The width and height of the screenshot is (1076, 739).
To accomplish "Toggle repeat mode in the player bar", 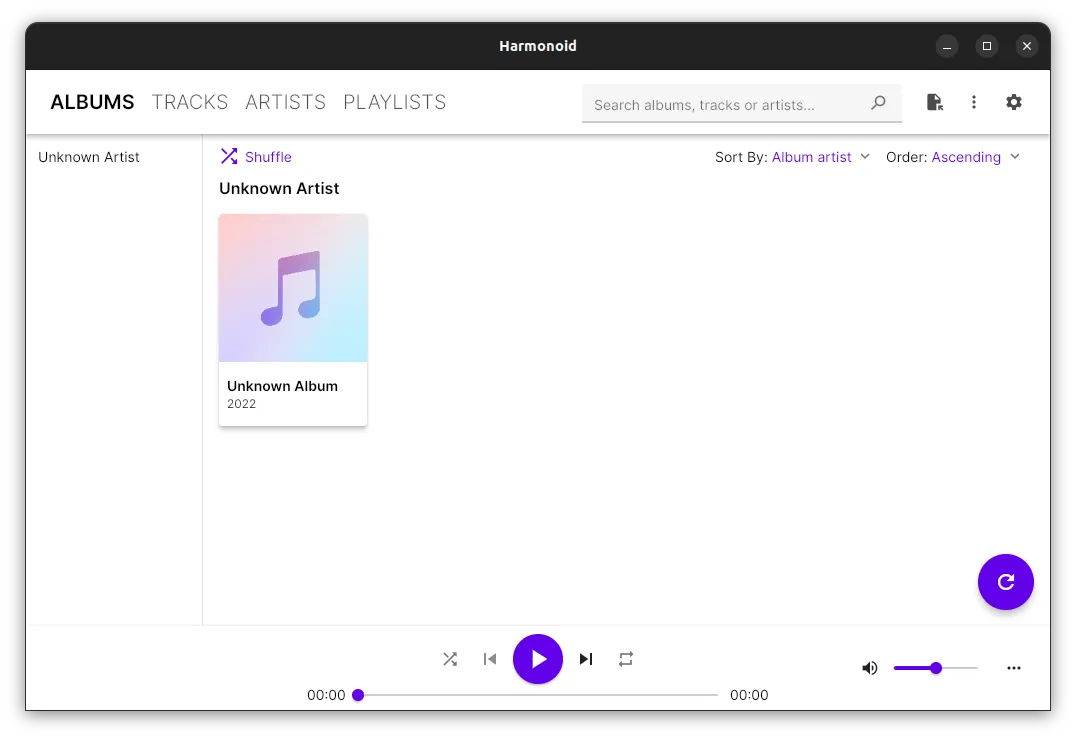I will coord(626,659).
